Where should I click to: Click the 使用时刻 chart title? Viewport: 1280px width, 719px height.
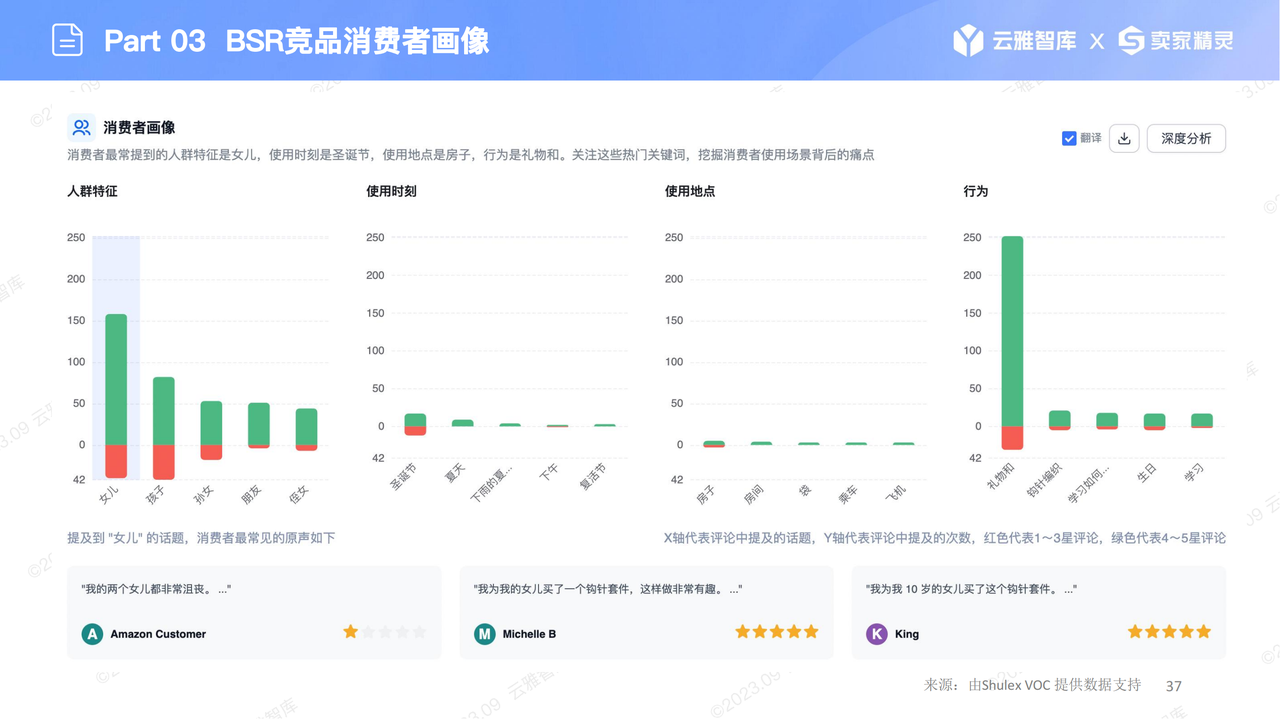391,191
